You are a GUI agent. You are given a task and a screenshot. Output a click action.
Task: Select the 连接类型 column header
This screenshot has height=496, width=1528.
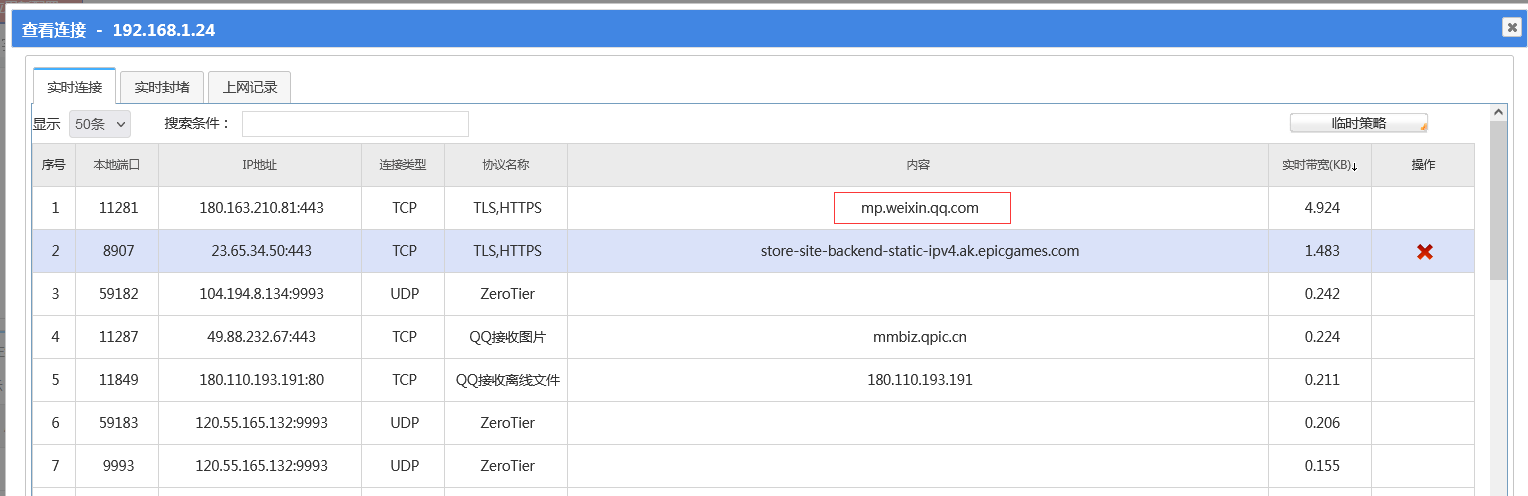[x=403, y=165]
